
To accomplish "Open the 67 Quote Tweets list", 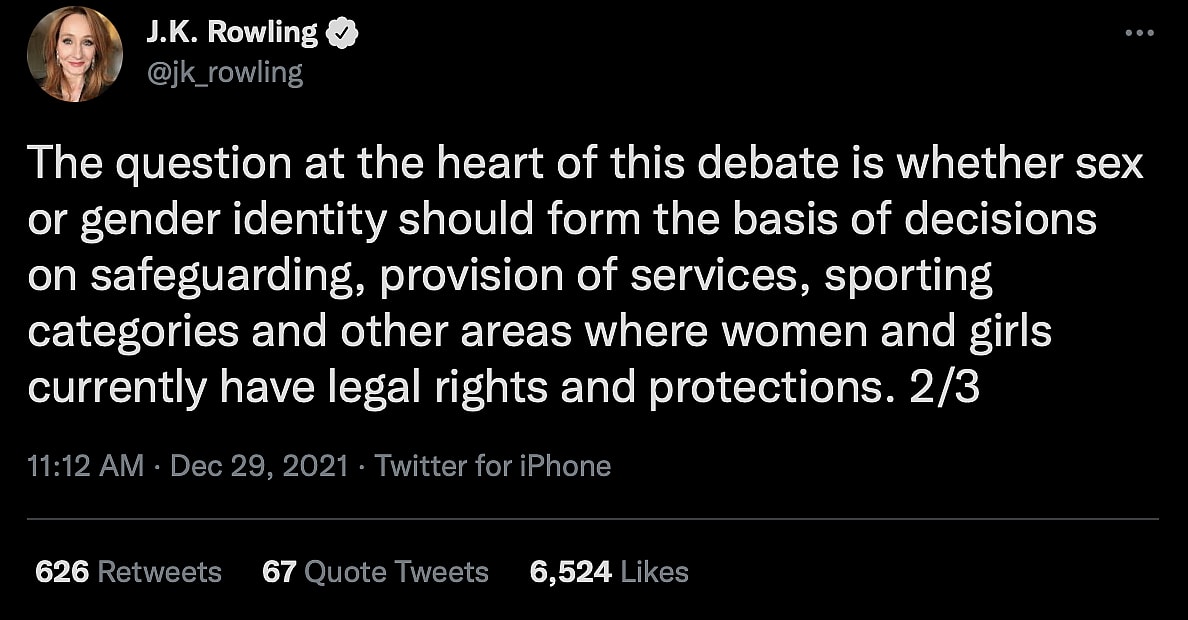I will click(x=375, y=572).
